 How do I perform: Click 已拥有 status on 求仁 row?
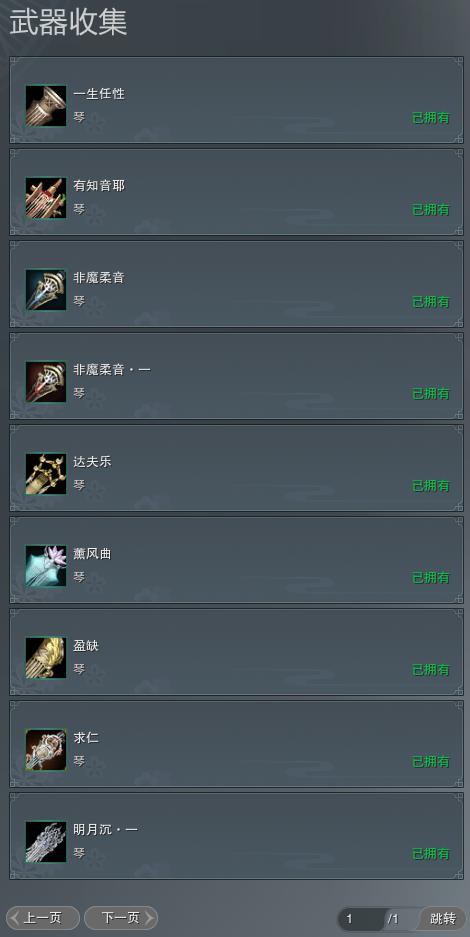point(431,762)
